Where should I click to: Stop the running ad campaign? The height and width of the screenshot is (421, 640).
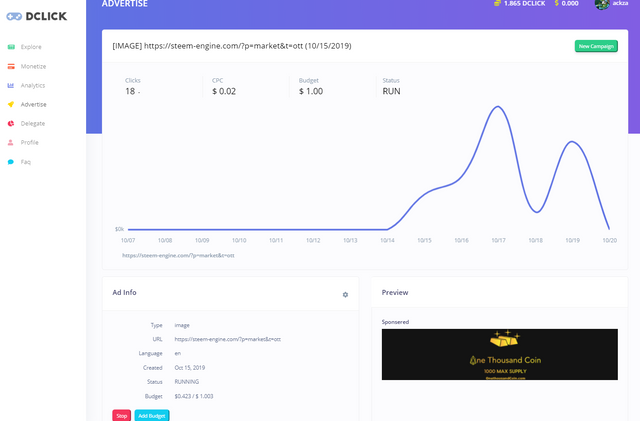(122, 416)
